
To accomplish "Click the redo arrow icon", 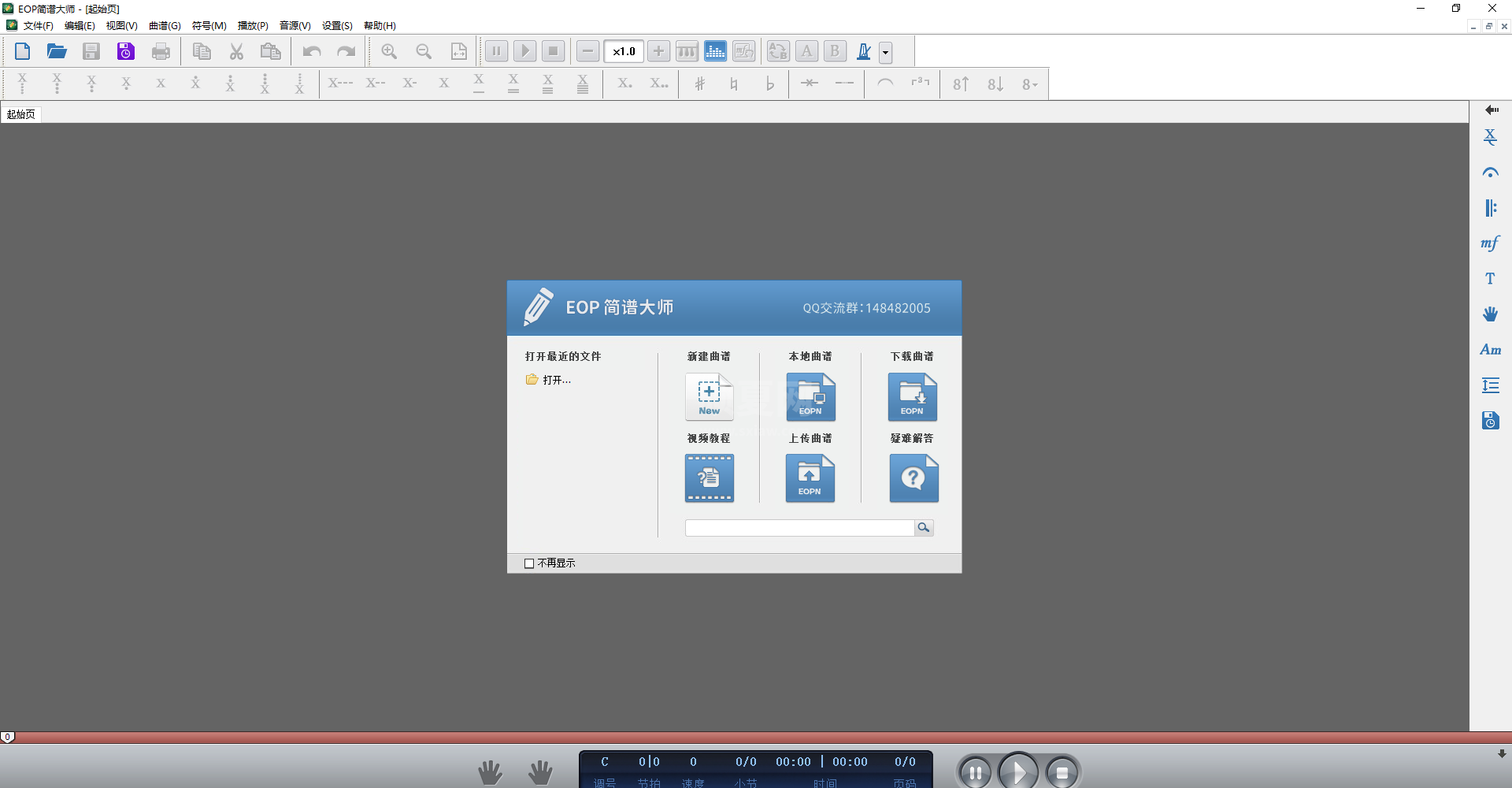I will (x=346, y=52).
